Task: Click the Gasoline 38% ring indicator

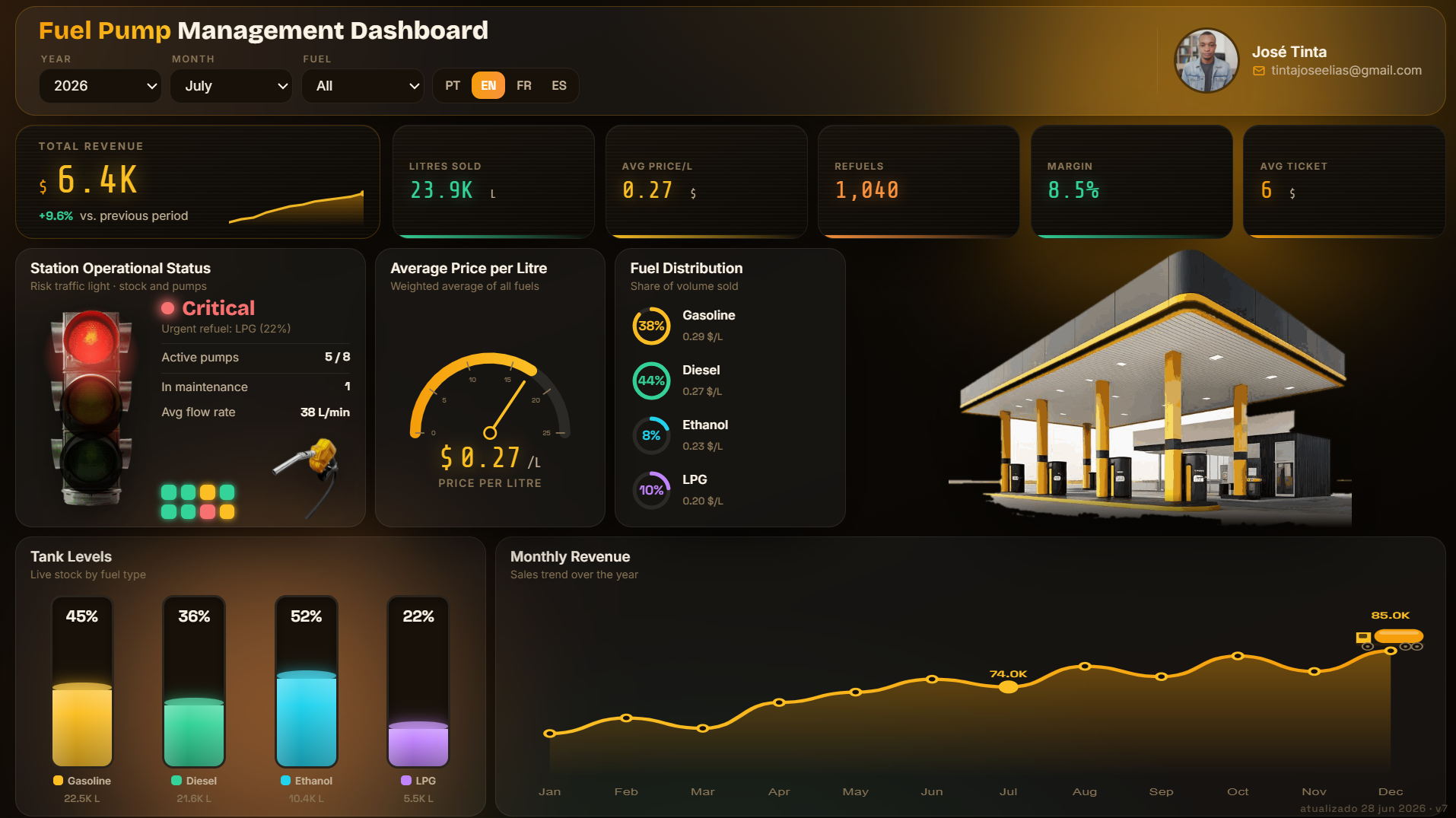Action: coord(651,326)
